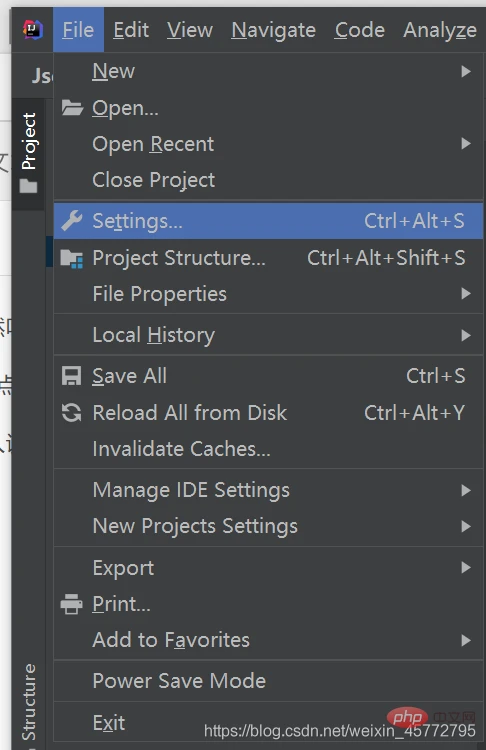Click the IntelliJ IDEA logo icon
Screen dimensions: 486x750
click(x=33, y=30)
